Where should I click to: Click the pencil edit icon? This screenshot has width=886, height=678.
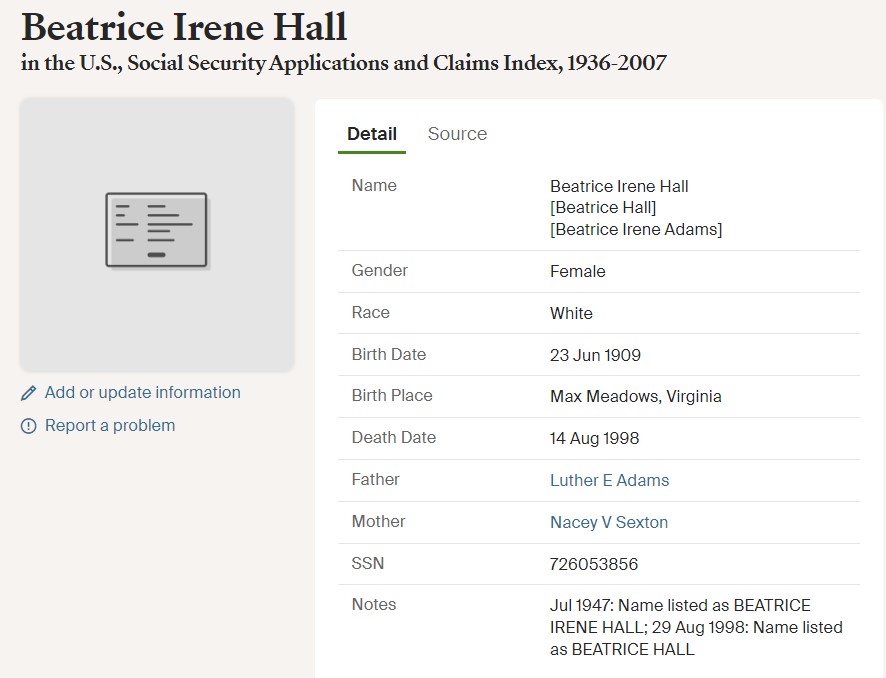(28, 393)
